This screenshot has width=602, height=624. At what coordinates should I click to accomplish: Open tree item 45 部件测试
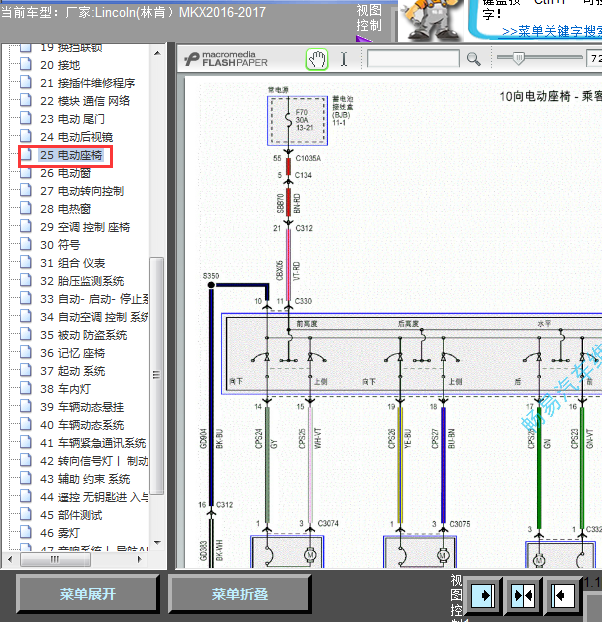[x=71, y=515]
